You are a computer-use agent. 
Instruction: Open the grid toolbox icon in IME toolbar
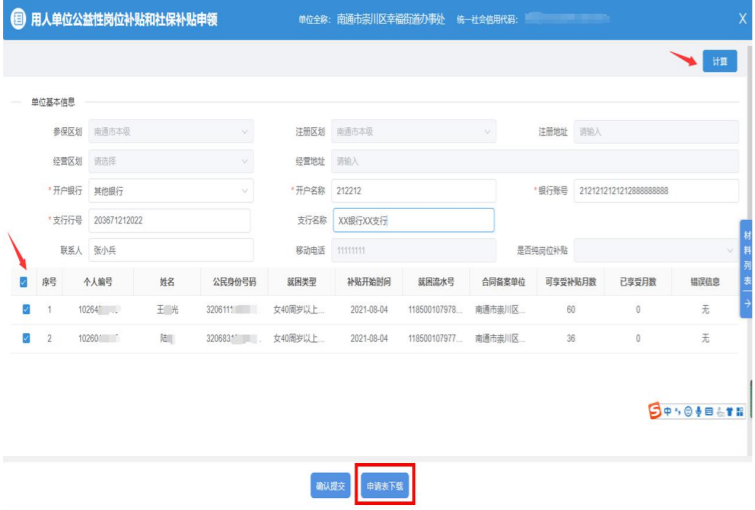(x=741, y=411)
